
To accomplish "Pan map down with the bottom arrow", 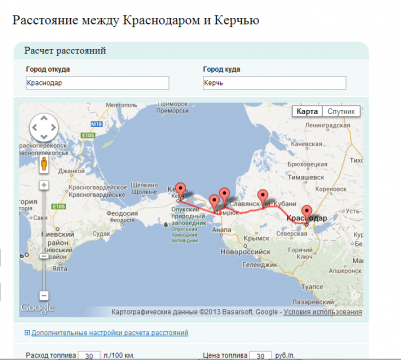I will [44, 137].
